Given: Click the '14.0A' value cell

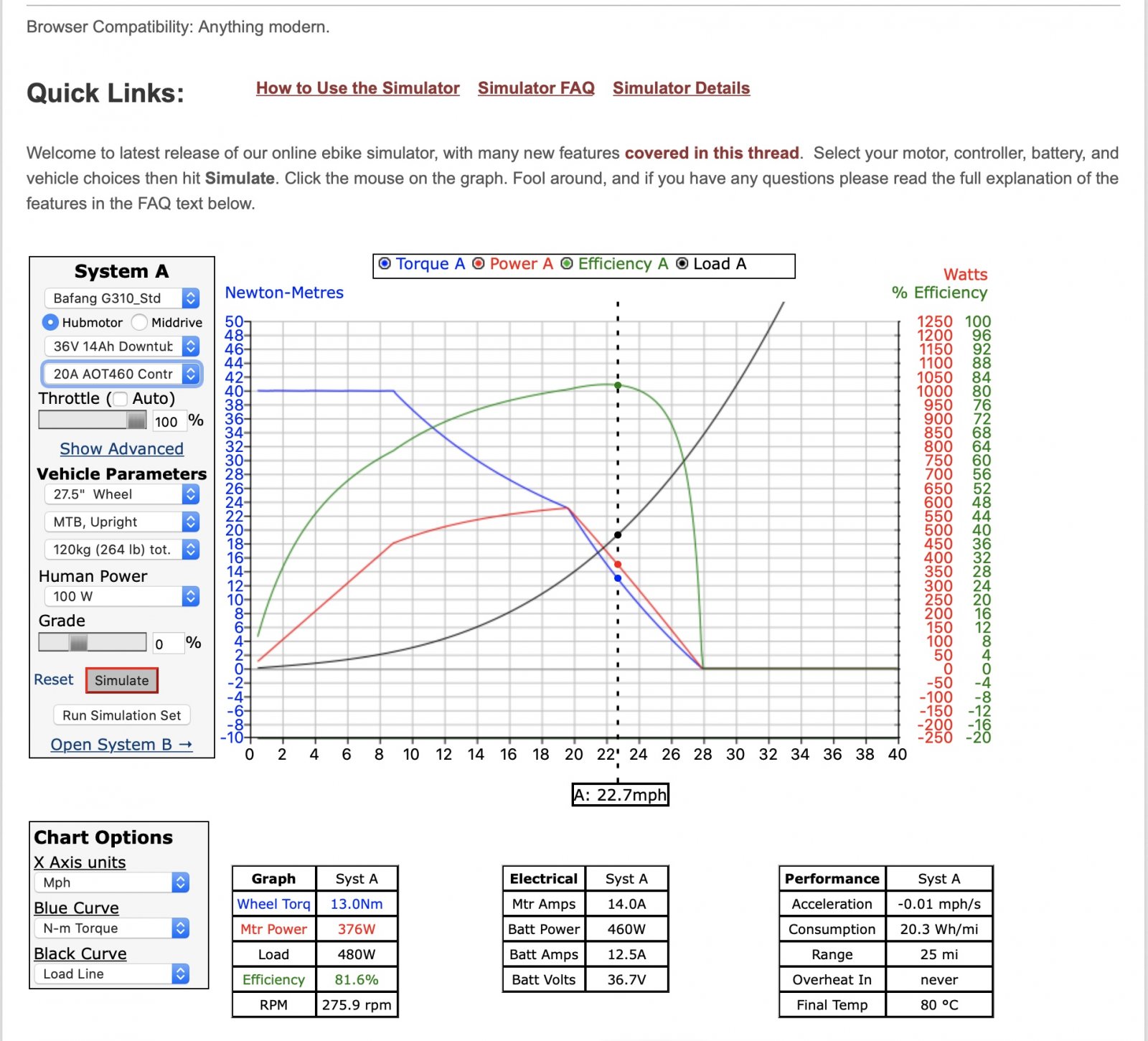Looking at the screenshot, I should [626, 904].
